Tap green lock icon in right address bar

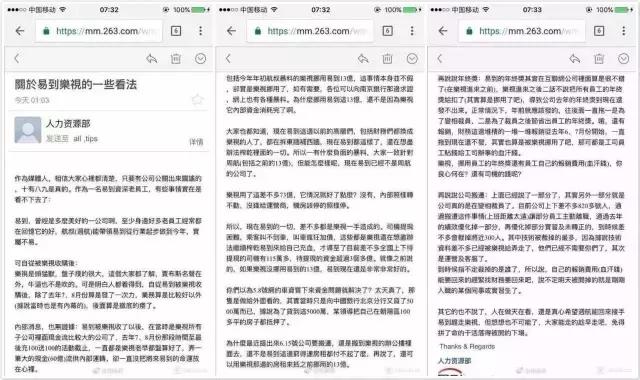[469, 31]
